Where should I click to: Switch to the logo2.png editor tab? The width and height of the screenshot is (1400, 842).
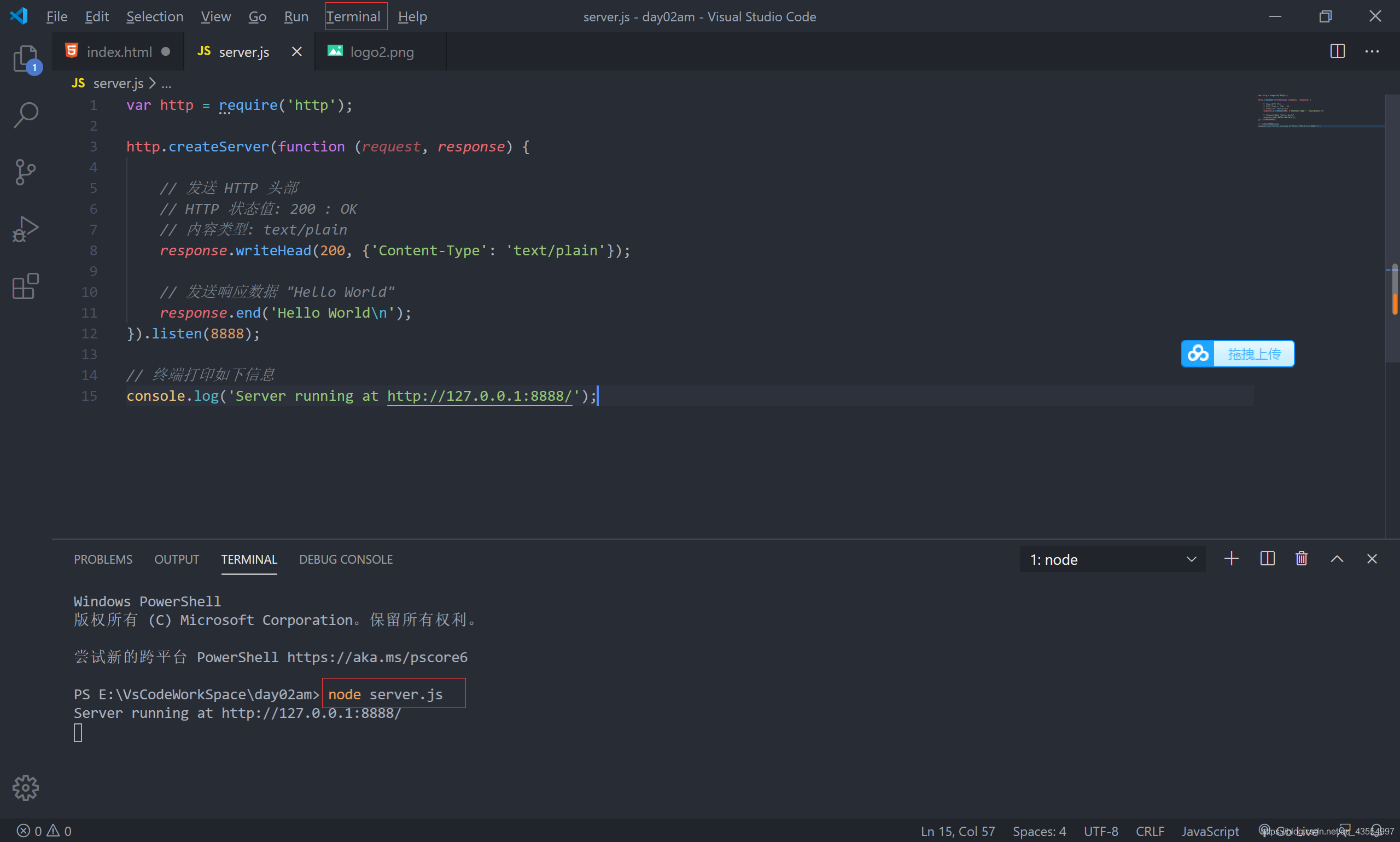click(x=381, y=51)
